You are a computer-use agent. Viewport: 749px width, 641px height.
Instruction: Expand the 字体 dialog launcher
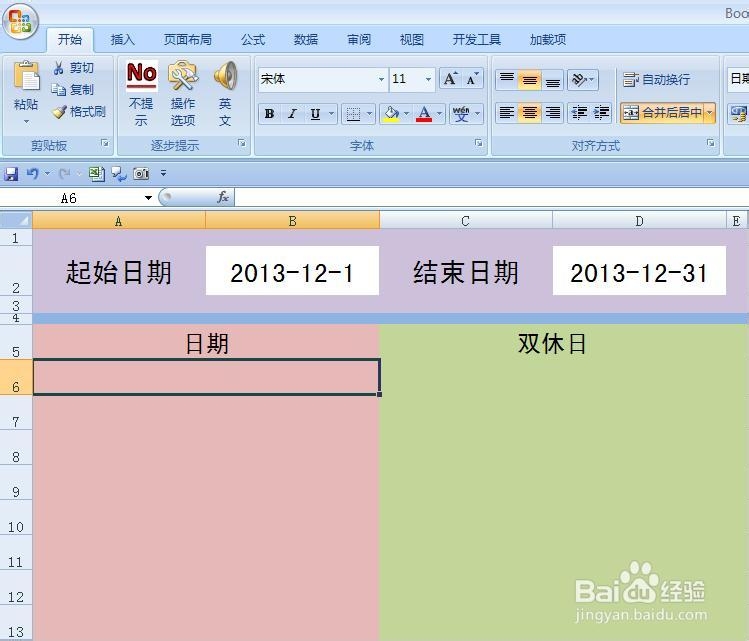point(478,143)
